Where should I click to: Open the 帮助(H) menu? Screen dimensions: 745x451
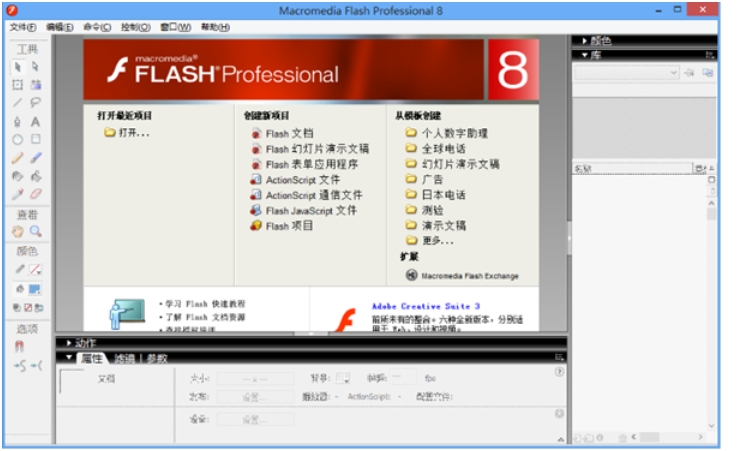pos(215,27)
